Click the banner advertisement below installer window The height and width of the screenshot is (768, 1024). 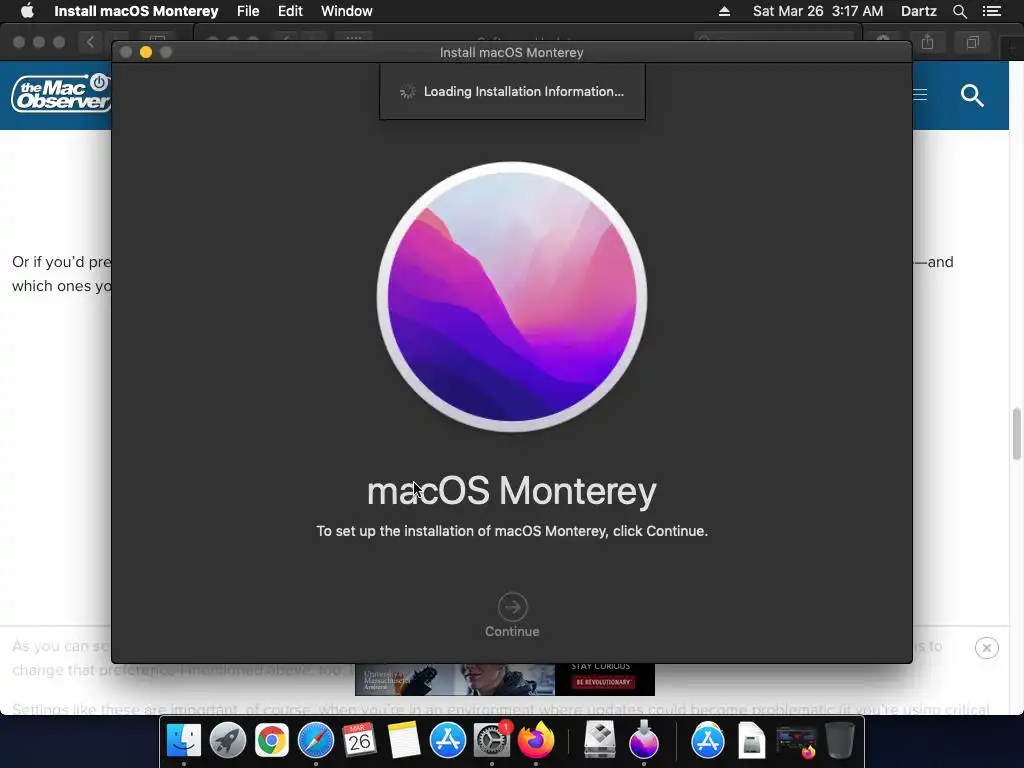click(505, 679)
